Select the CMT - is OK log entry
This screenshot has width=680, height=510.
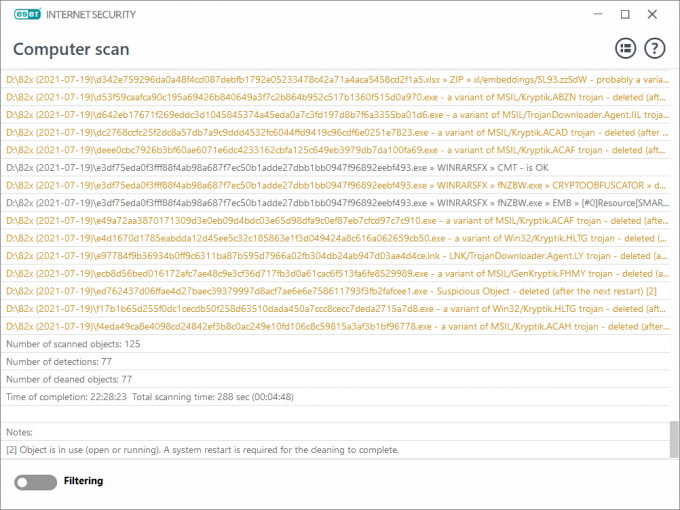335,168
